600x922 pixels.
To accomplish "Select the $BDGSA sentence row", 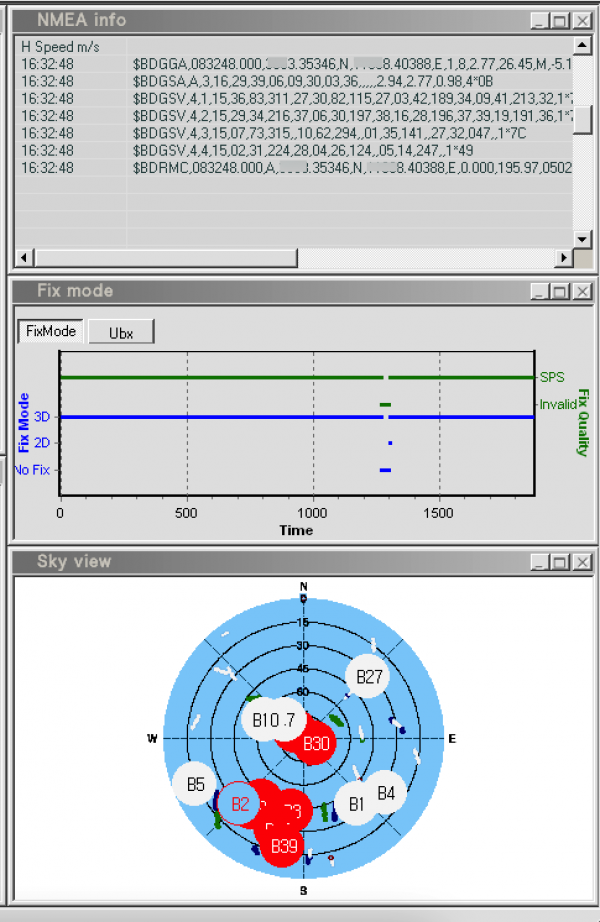I will (294, 81).
